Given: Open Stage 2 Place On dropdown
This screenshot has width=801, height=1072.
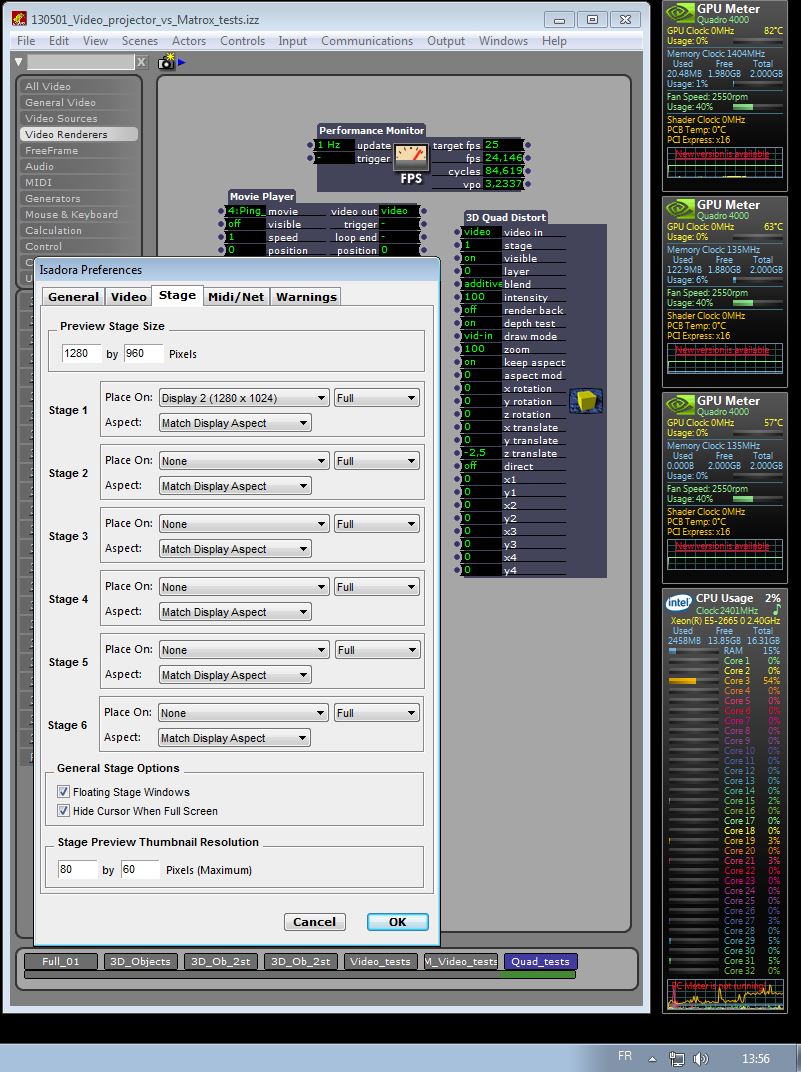Looking at the screenshot, I should pos(244,461).
